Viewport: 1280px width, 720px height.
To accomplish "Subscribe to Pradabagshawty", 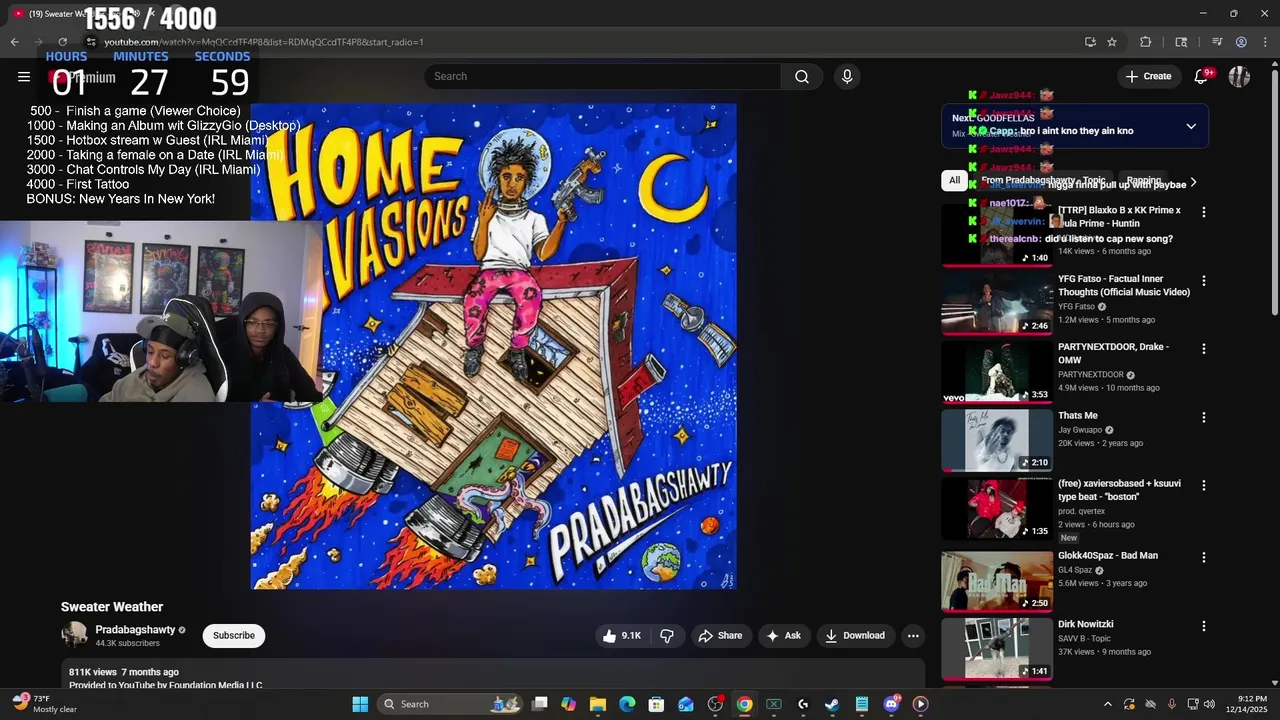I will 233,636.
